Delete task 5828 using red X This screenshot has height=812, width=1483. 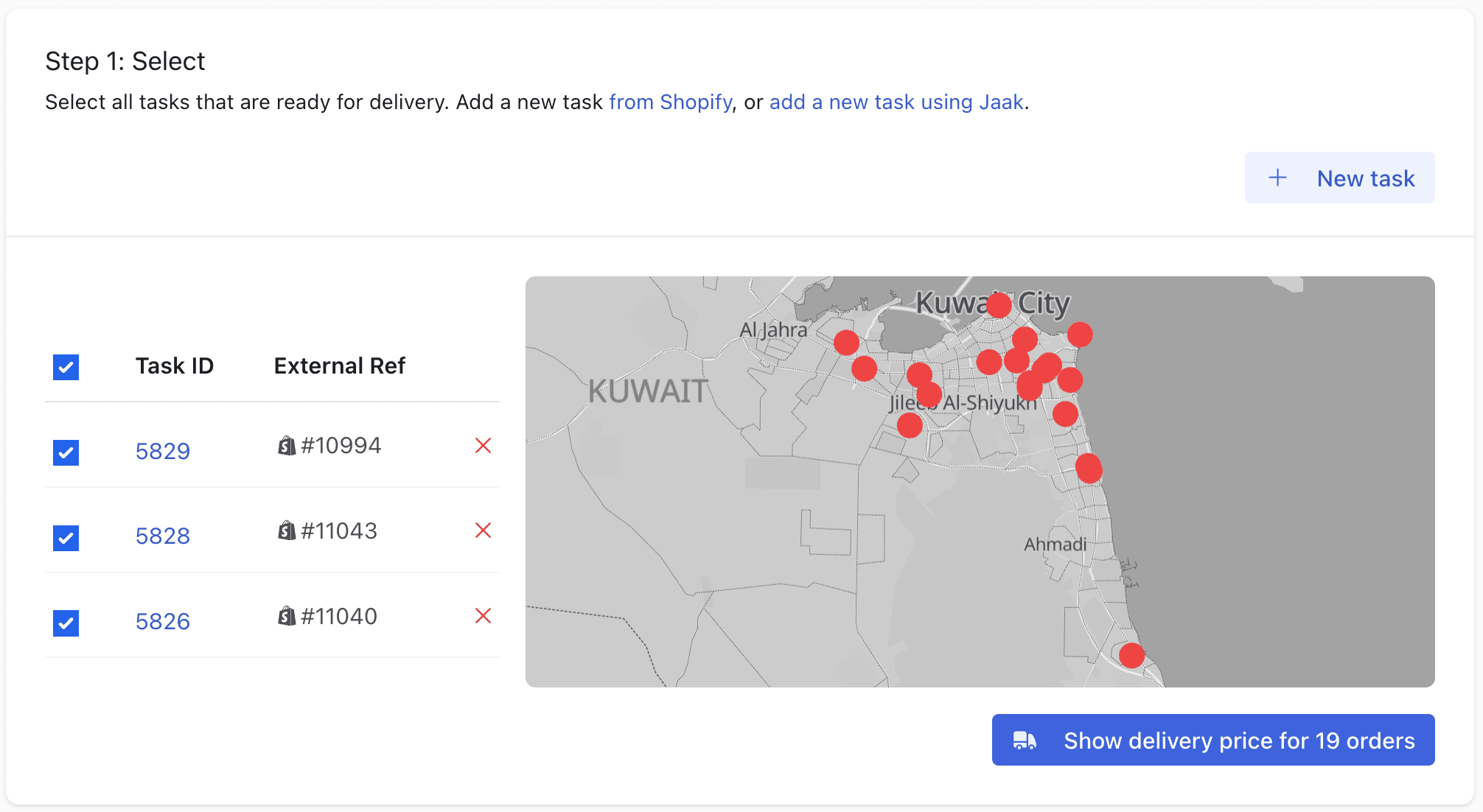pyautogui.click(x=483, y=531)
